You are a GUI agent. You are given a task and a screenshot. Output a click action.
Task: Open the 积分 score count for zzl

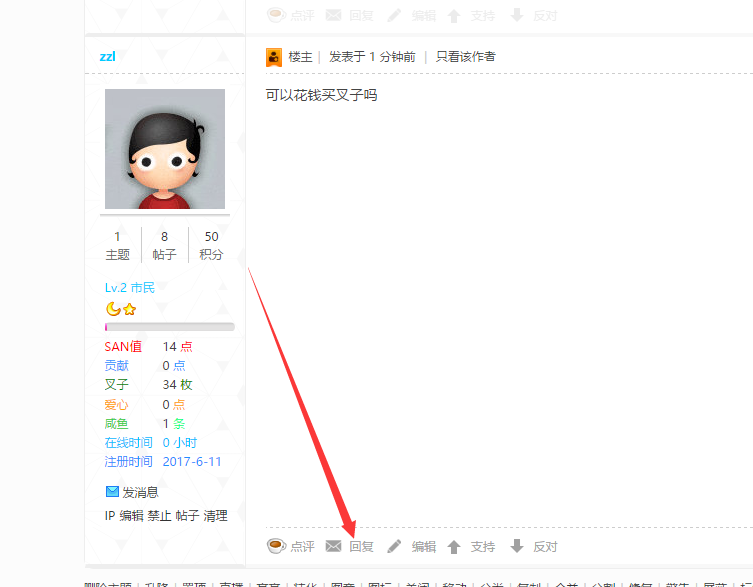211,245
